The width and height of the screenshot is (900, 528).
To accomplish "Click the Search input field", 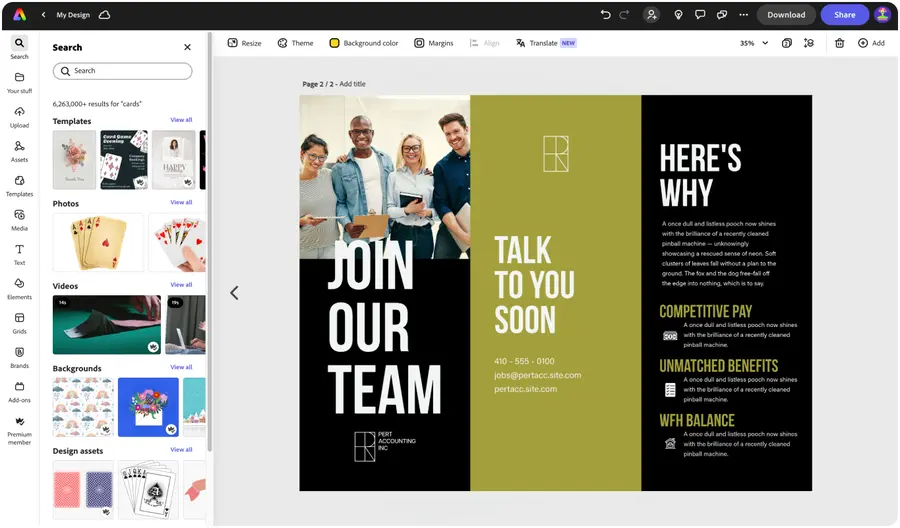I will click(x=122, y=71).
